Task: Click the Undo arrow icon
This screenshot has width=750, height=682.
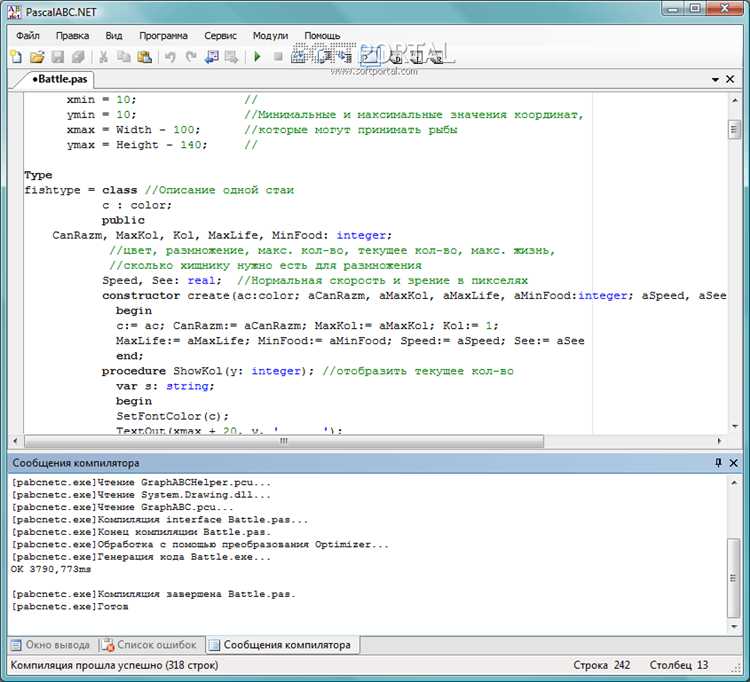Action: point(170,57)
